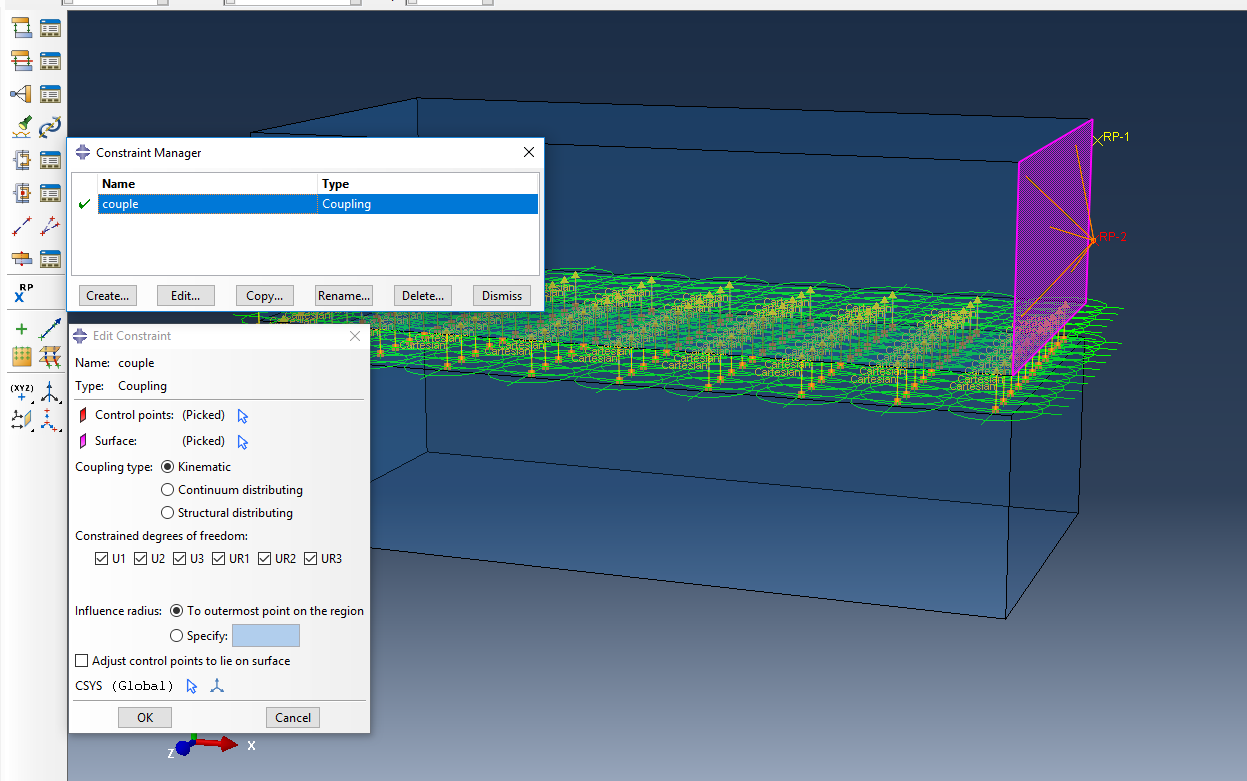Viewport: 1247px width, 781px height.
Task: Select the Create Interaction tool
Action: click(21, 28)
